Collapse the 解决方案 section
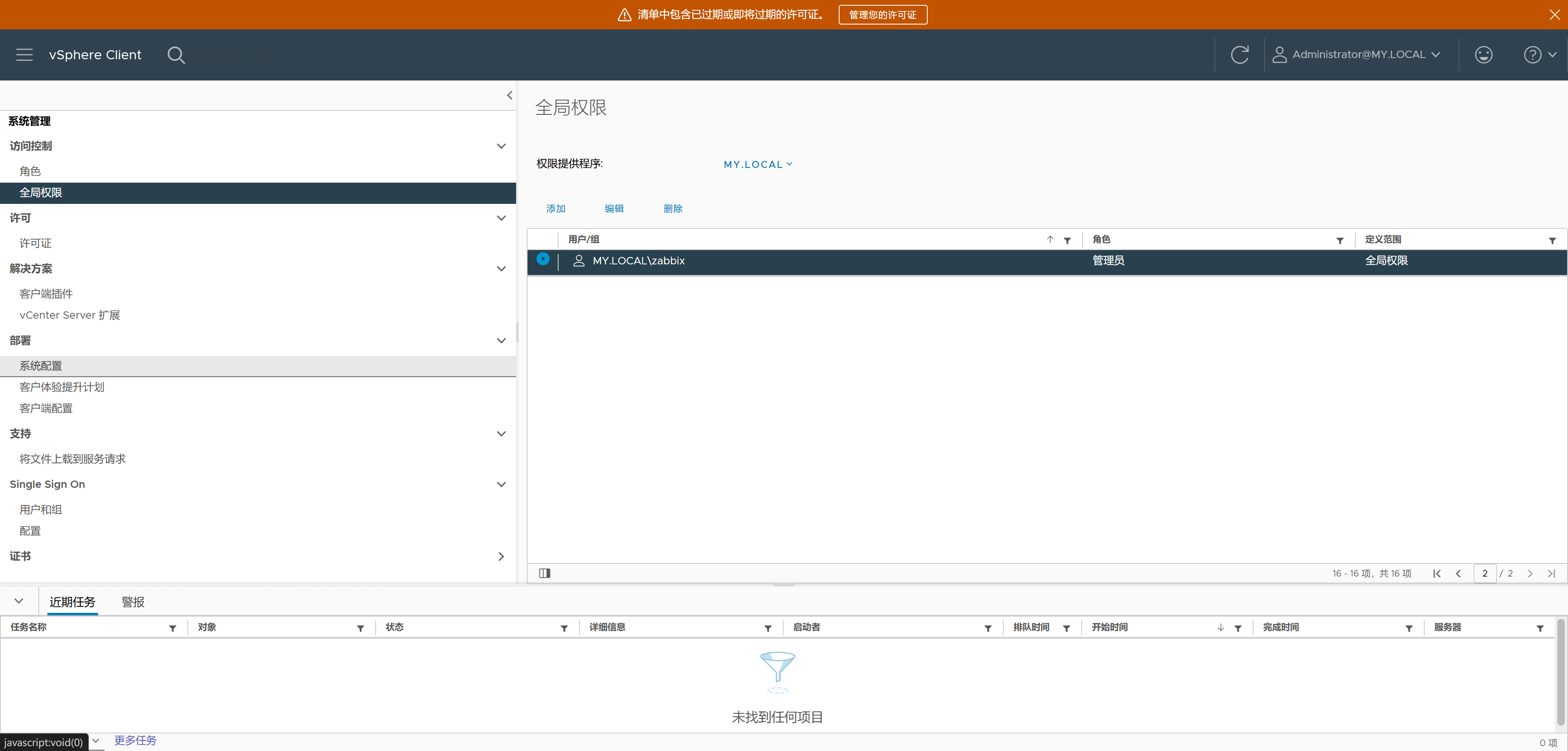 coord(501,268)
